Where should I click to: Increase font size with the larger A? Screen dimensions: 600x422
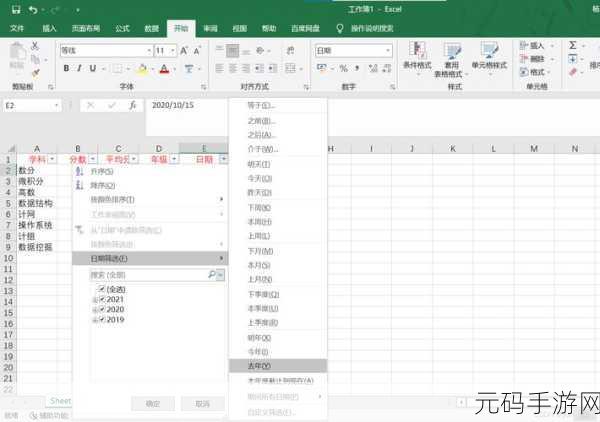tap(184, 51)
